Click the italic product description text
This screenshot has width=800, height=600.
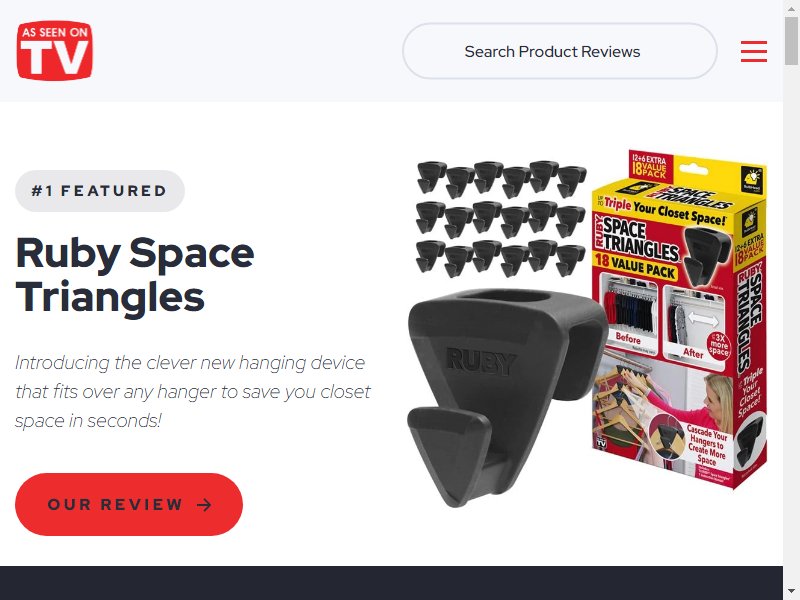(x=192, y=392)
